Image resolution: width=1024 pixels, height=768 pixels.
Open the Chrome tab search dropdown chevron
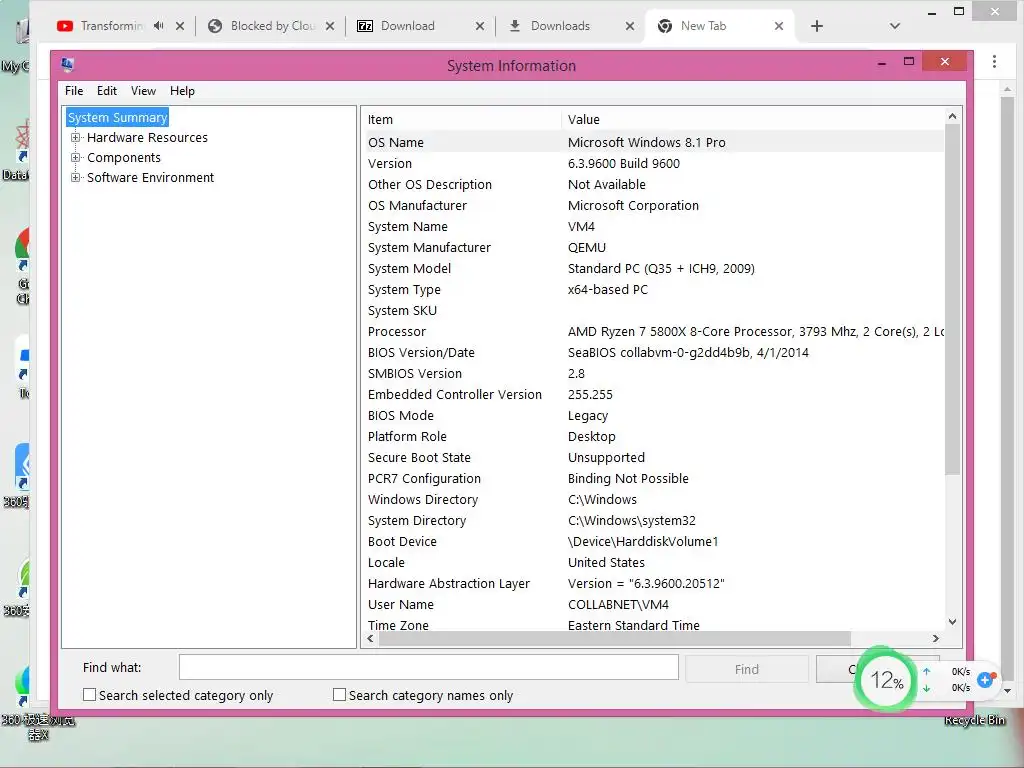tap(895, 26)
